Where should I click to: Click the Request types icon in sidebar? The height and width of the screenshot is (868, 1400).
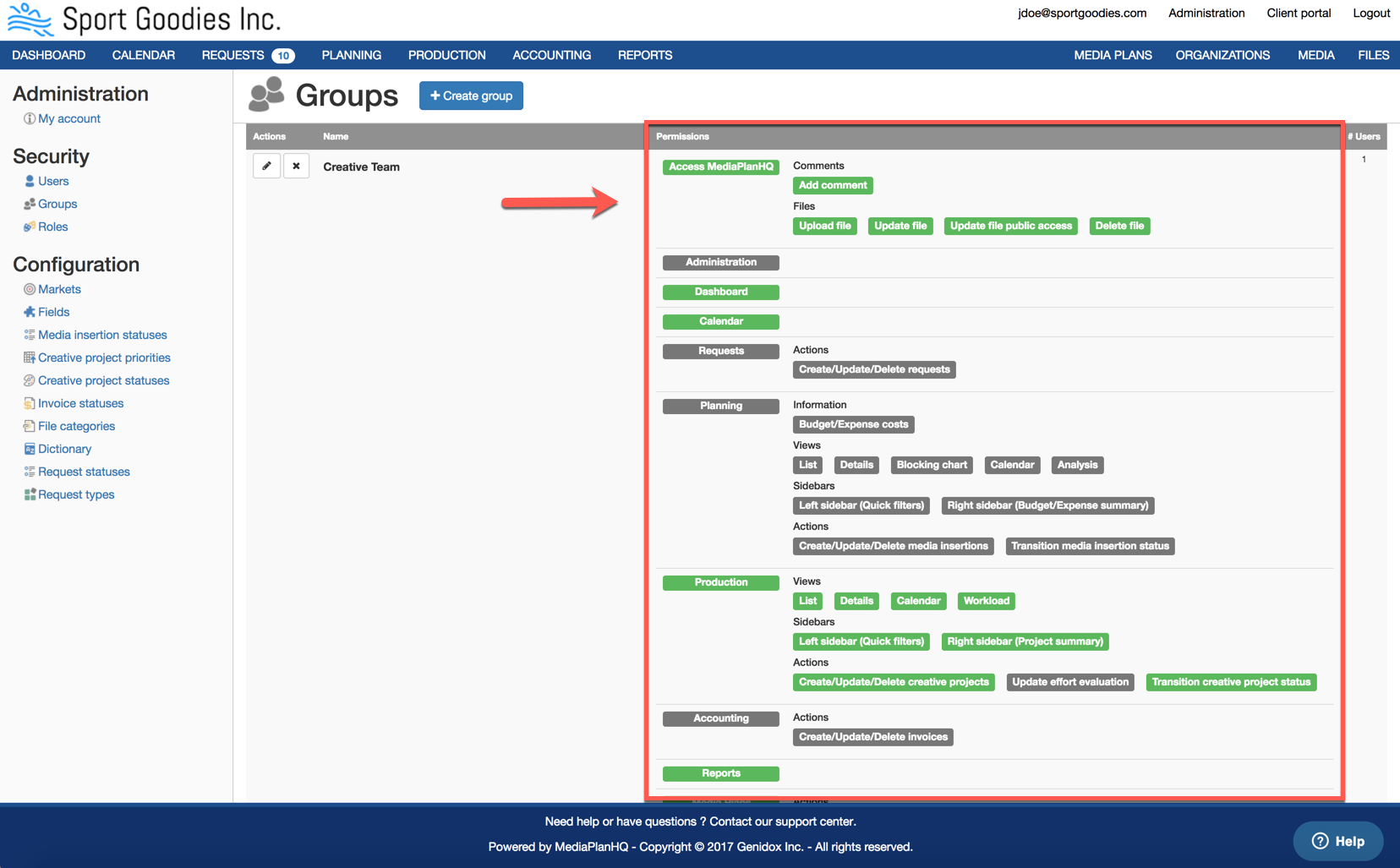(x=30, y=494)
